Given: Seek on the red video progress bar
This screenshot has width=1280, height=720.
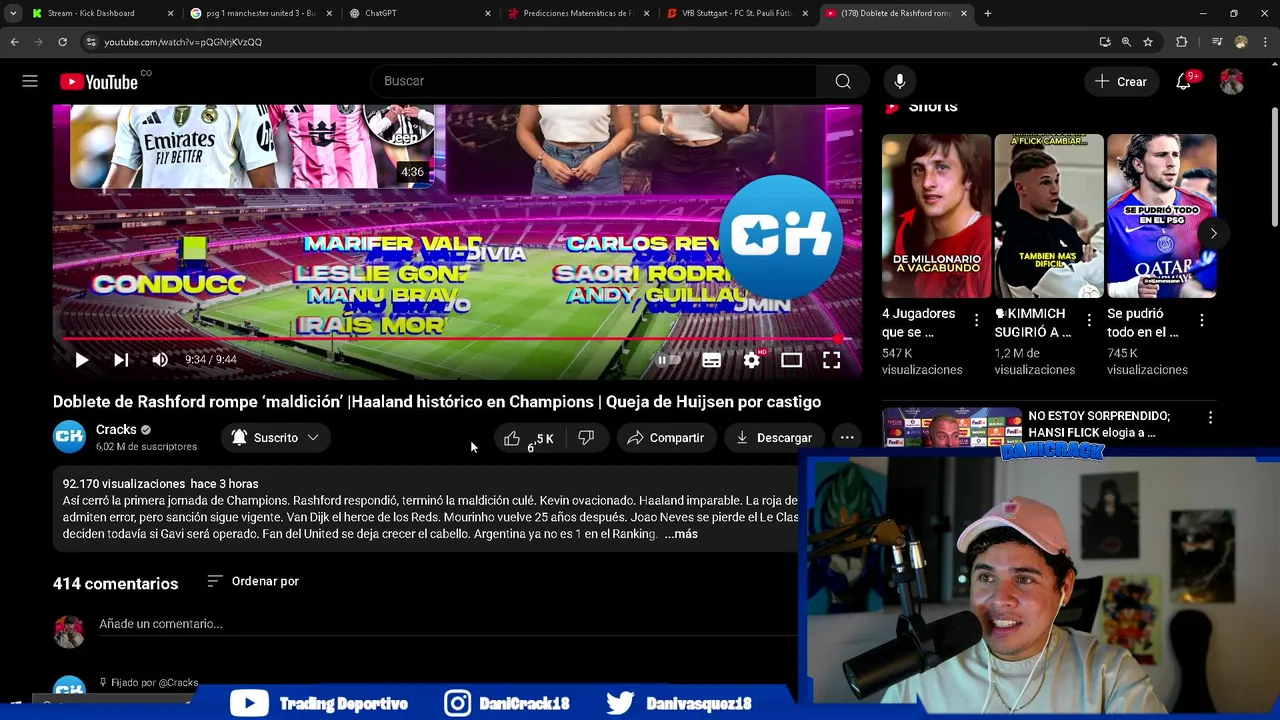Looking at the screenshot, I should click(457, 340).
